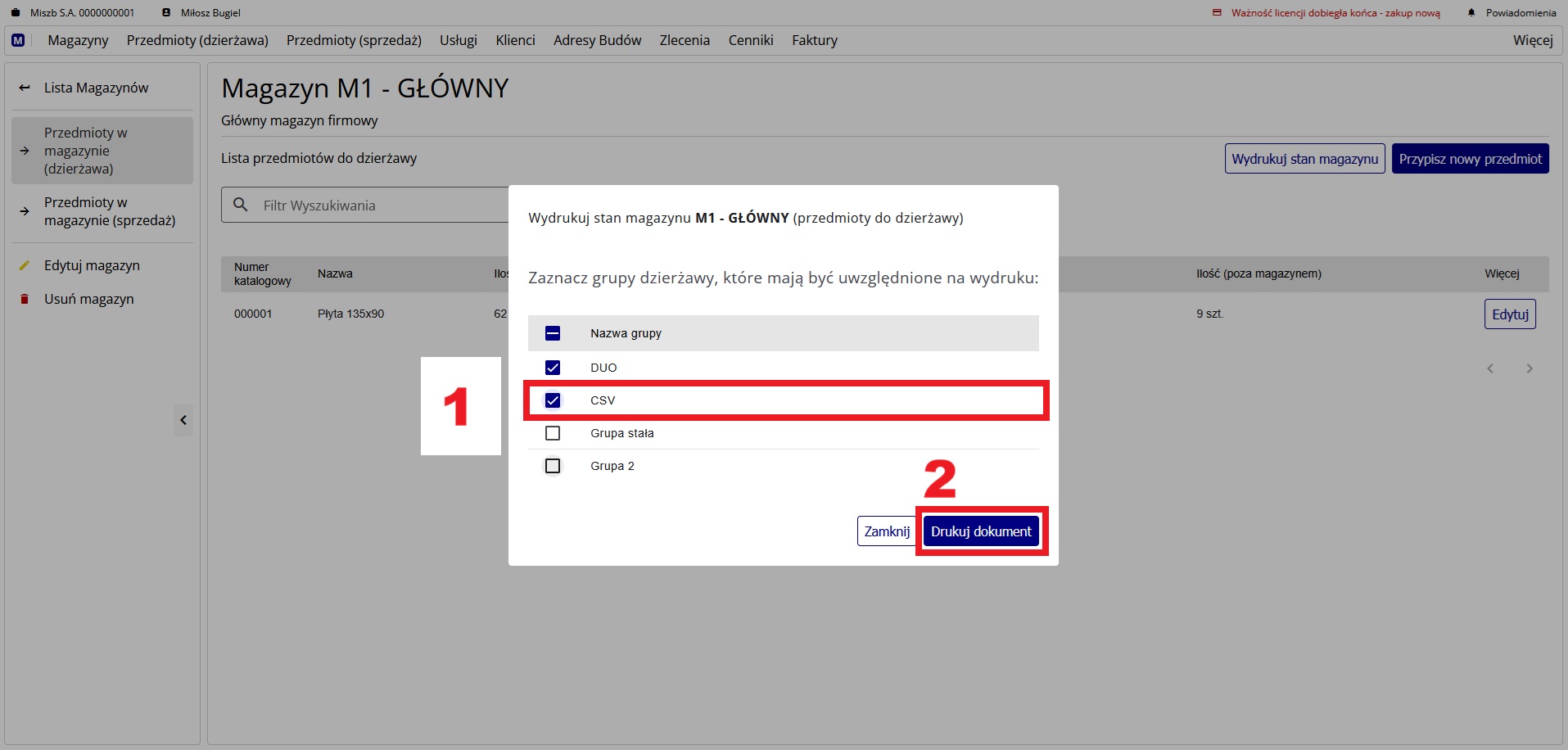This screenshot has width=1568, height=750.
Task: Uncheck the CSV group checkbox
Action: pos(553,400)
